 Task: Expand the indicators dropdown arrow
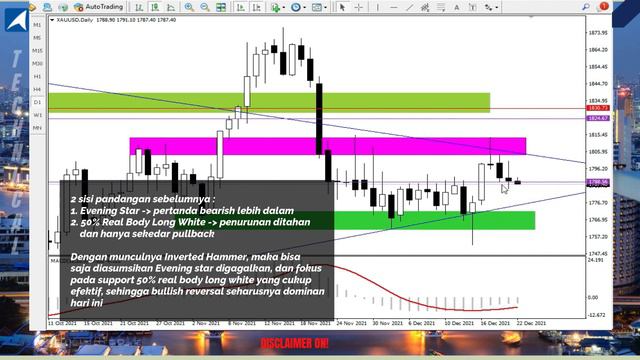click(x=284, y=7)
